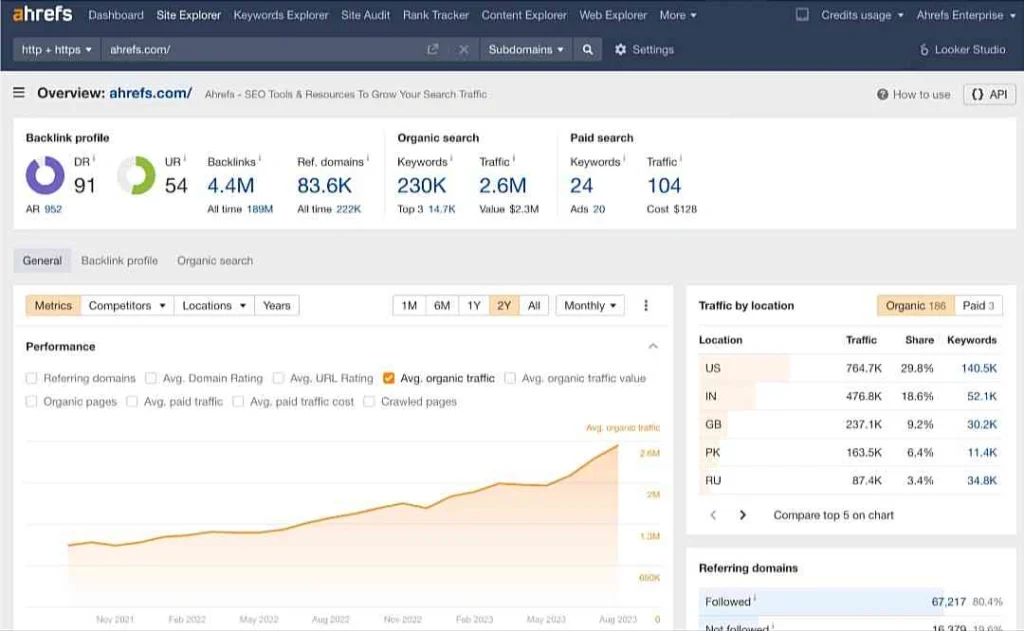Toggle the hamburger sidebar menu
Image resolution: width=1024 pixels, height=631 pixels.
[x=19, y=93]
